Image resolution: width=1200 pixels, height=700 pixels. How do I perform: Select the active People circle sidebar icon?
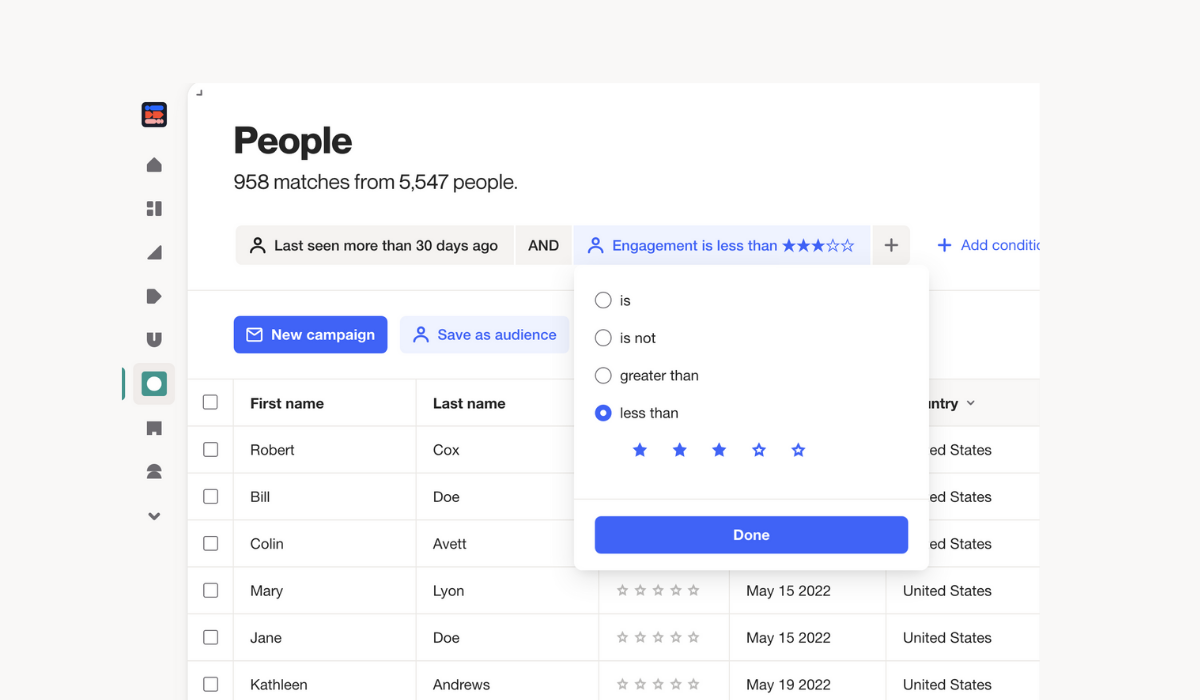[154, 383]
